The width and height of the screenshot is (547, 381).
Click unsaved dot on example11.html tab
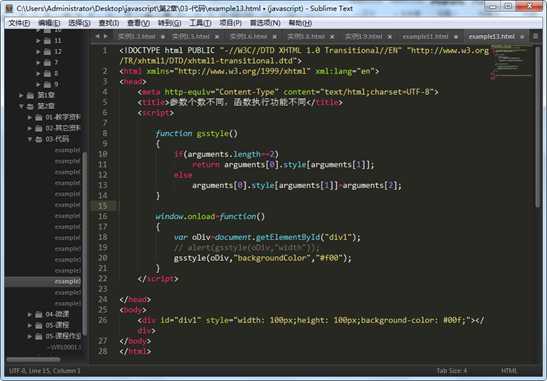coord(456,37)
